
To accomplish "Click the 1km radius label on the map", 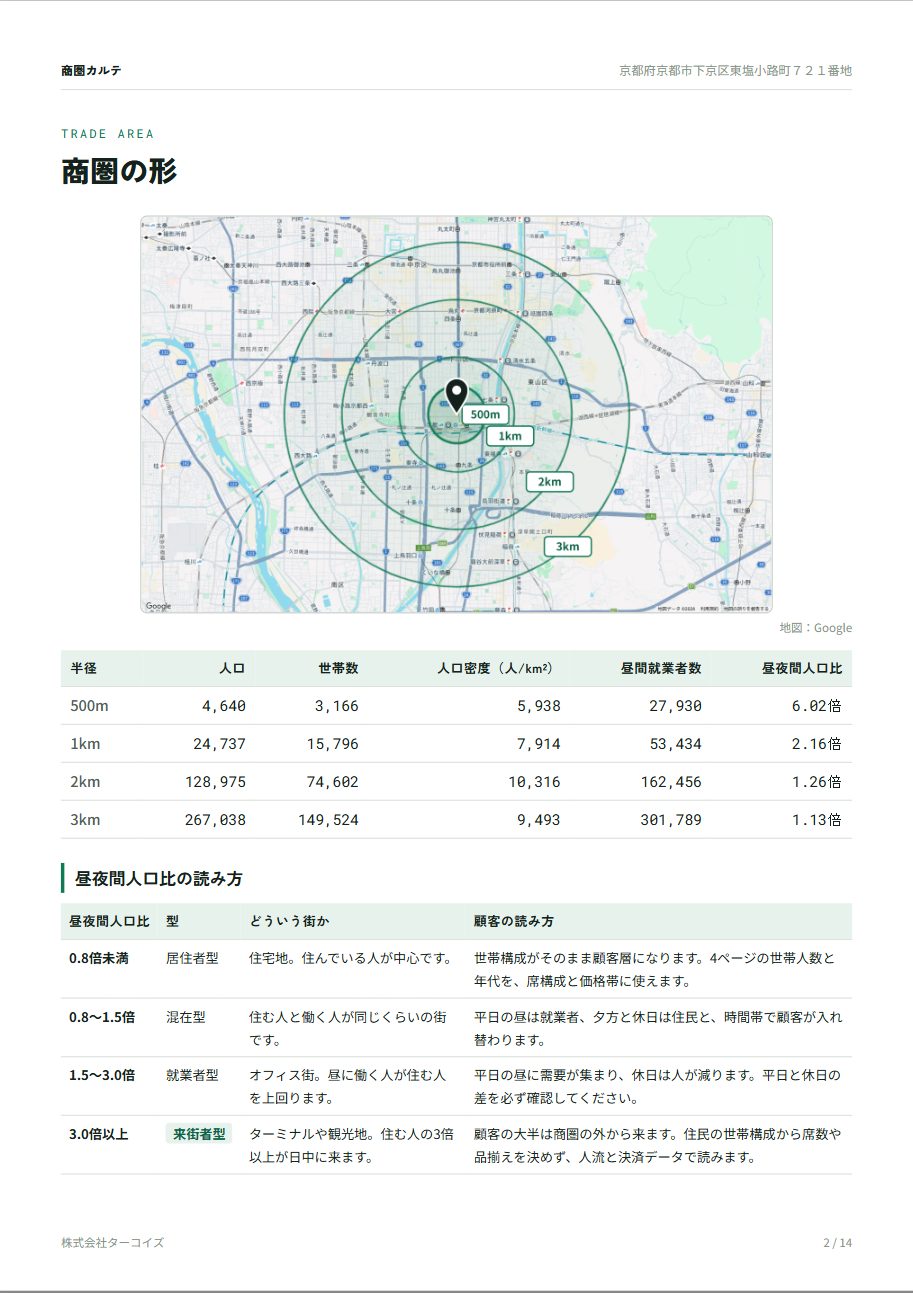I will coord(510,436).
